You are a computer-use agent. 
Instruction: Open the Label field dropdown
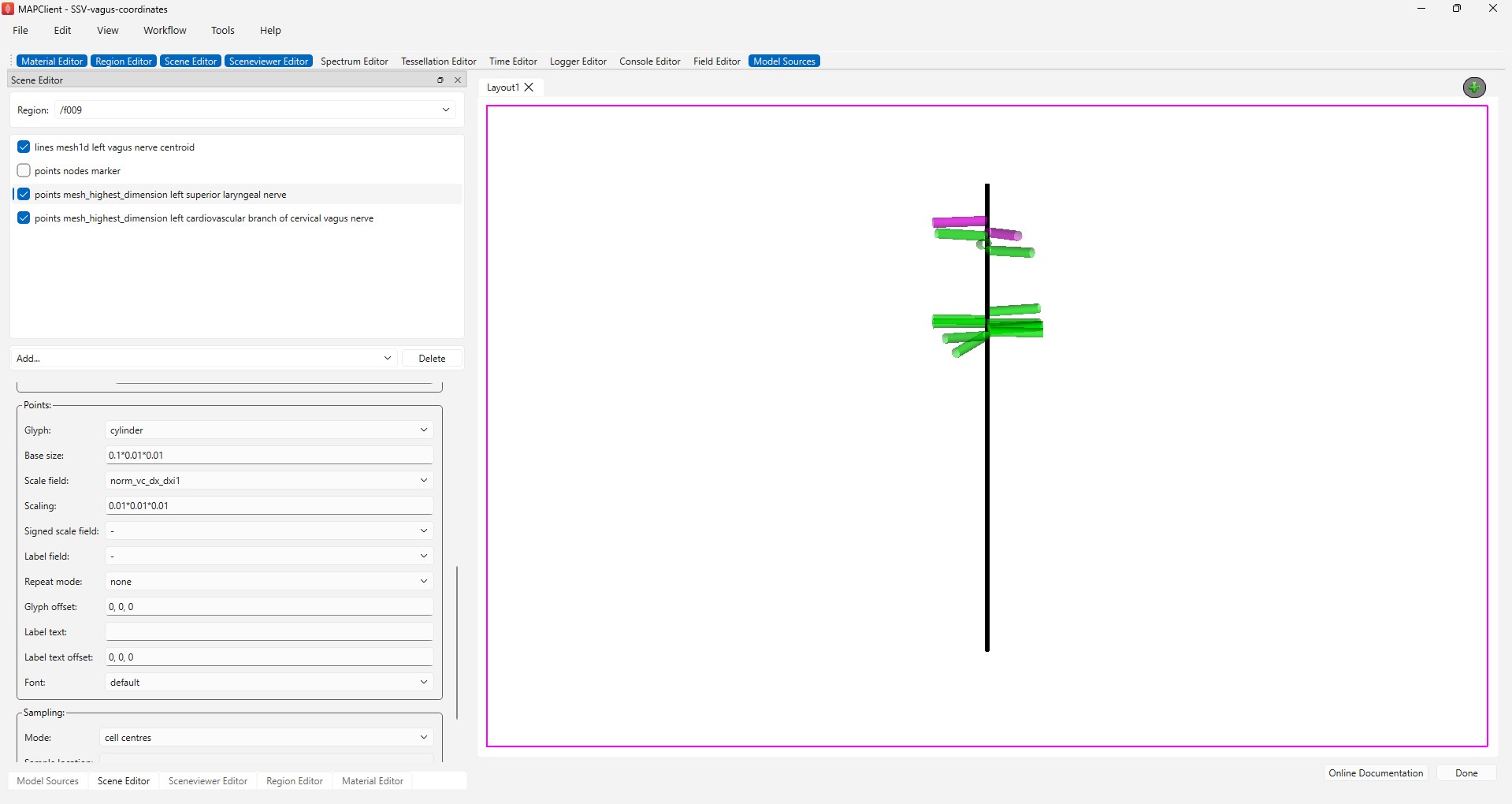coord(269,556)
